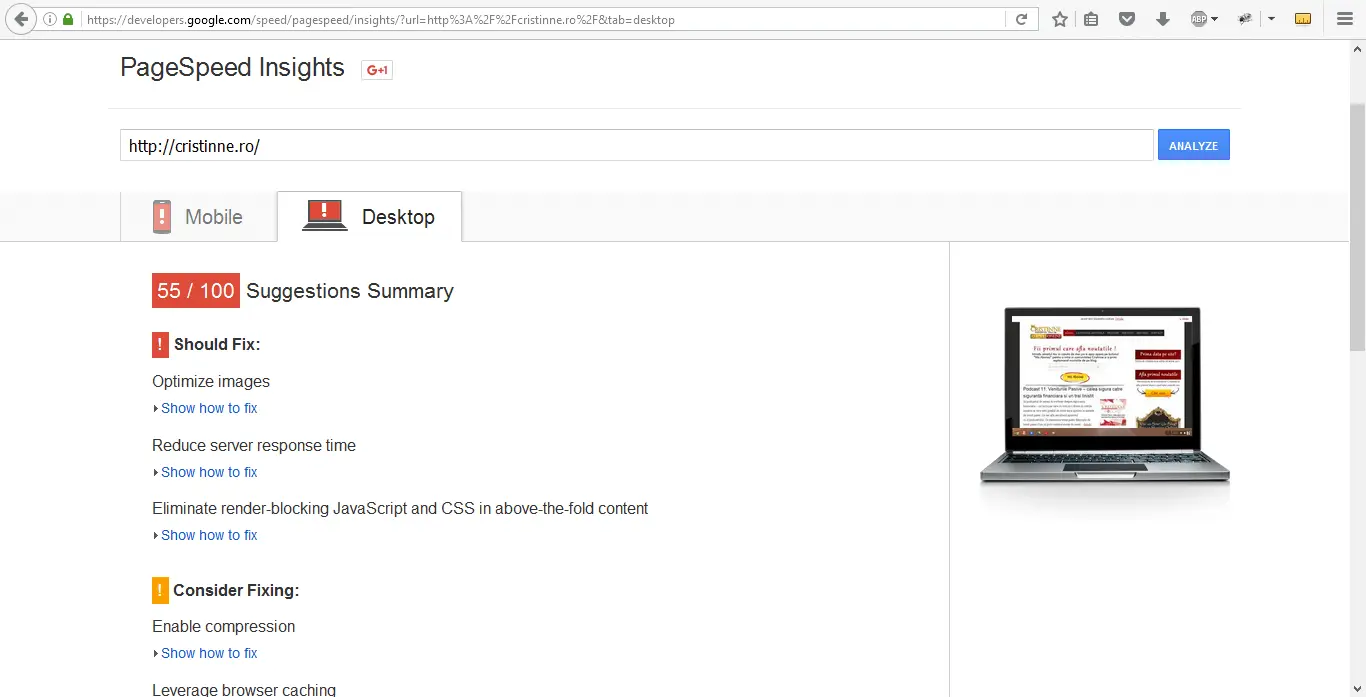Open the Firefox hamburger menu
Viewport: 1366px width, 697px height.
click(x=1344, y=19)
